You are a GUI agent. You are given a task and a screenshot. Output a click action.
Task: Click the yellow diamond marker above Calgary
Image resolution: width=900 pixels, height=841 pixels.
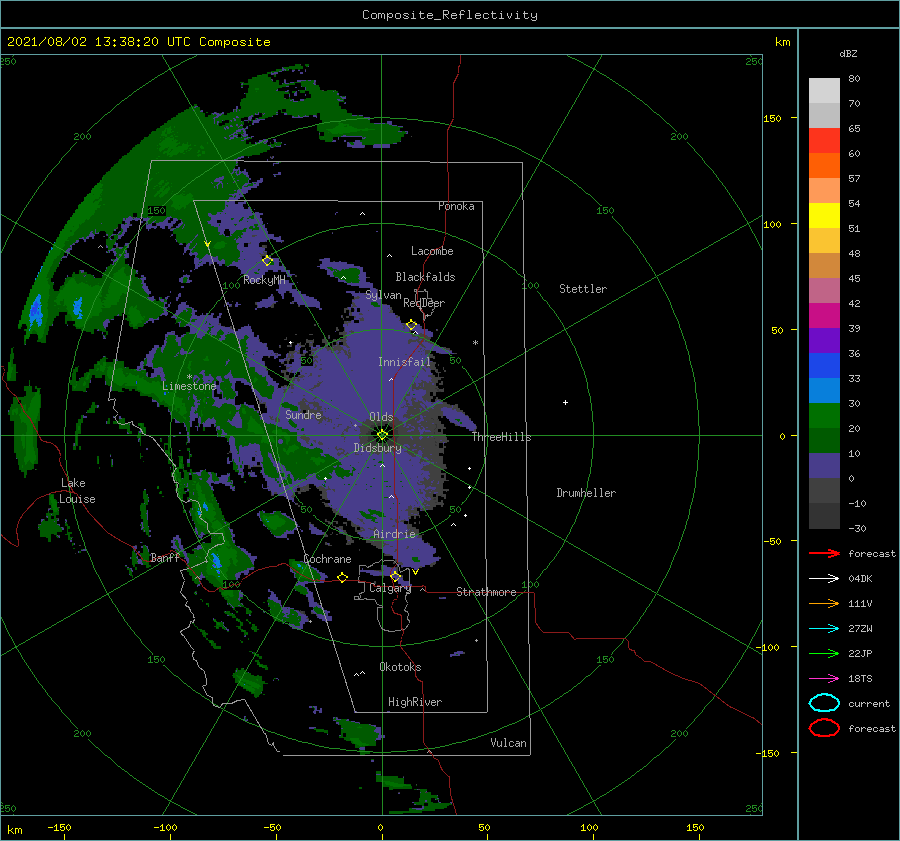click(395, 576)
